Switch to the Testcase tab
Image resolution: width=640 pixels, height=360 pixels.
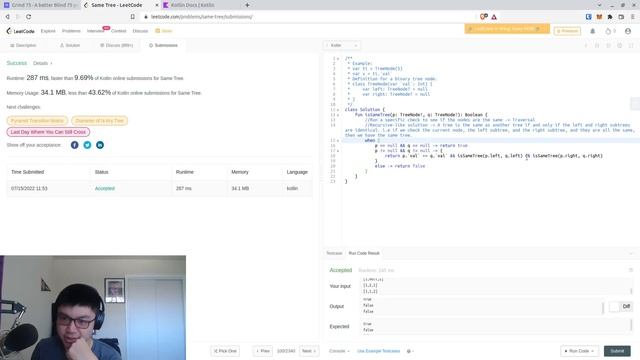[x=334, y=253]
